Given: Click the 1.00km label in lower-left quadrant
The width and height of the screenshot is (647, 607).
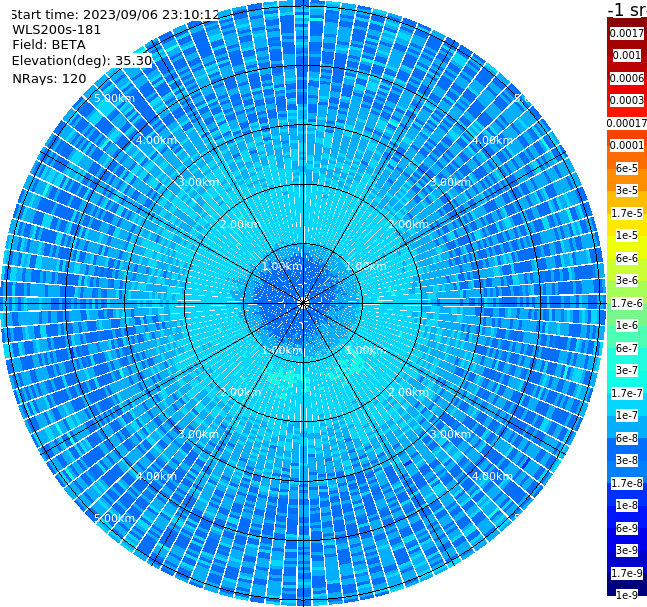Looking at the screenshot, I should 283,350.
